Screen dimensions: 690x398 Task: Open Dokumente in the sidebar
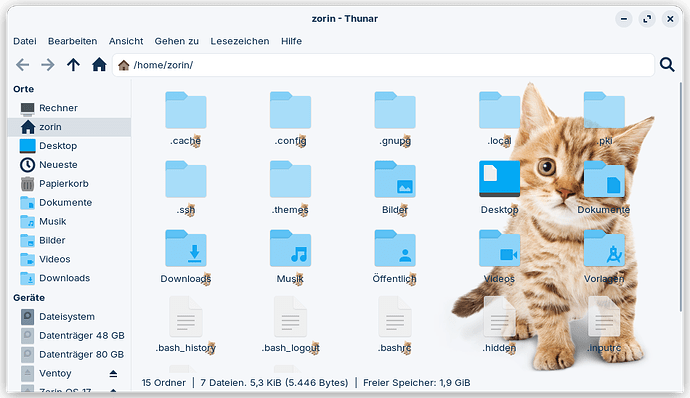(69, 203)
